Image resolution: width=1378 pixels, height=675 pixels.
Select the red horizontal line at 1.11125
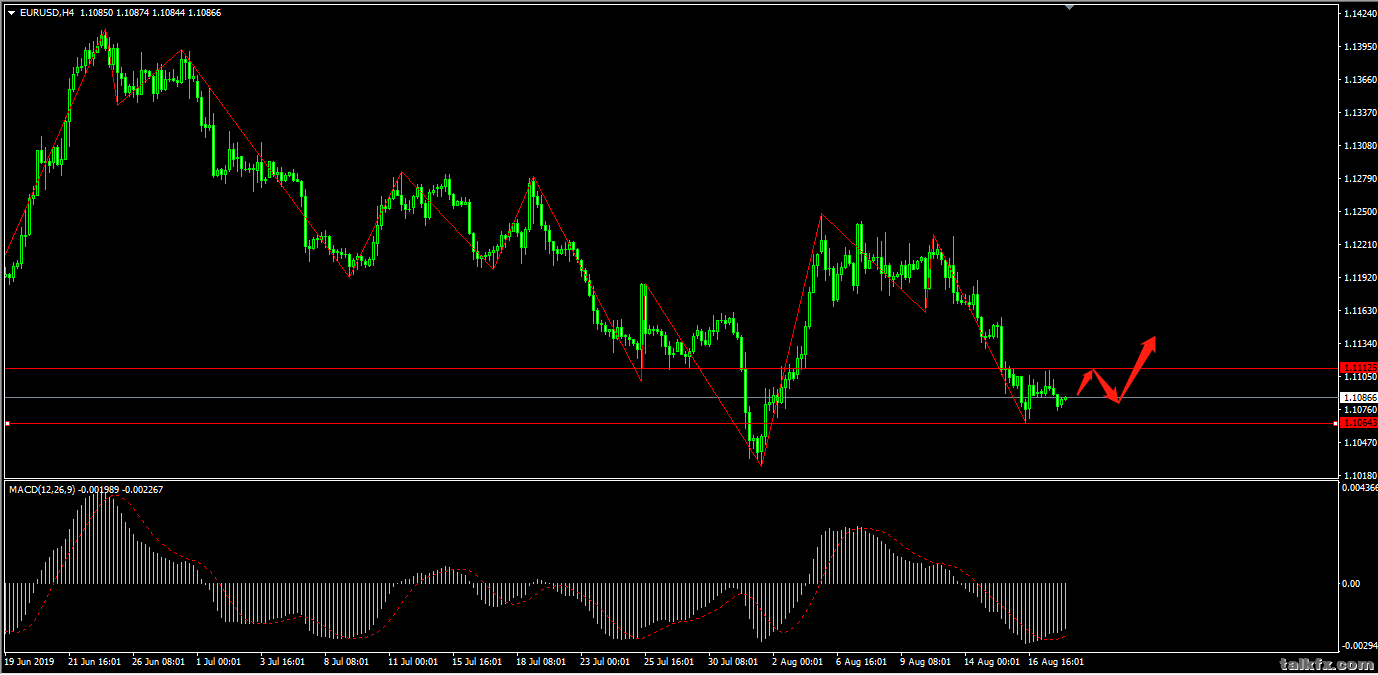[x=600, y=368]
